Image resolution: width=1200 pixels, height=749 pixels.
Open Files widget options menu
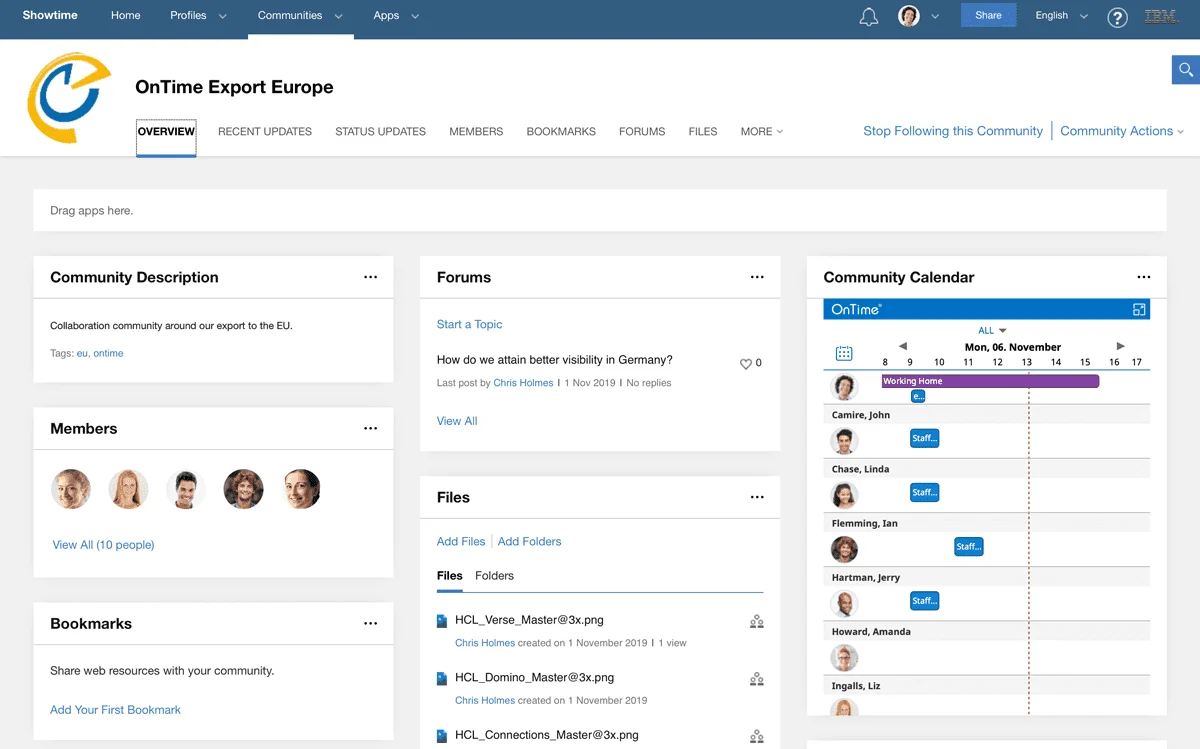coord(757,497)
